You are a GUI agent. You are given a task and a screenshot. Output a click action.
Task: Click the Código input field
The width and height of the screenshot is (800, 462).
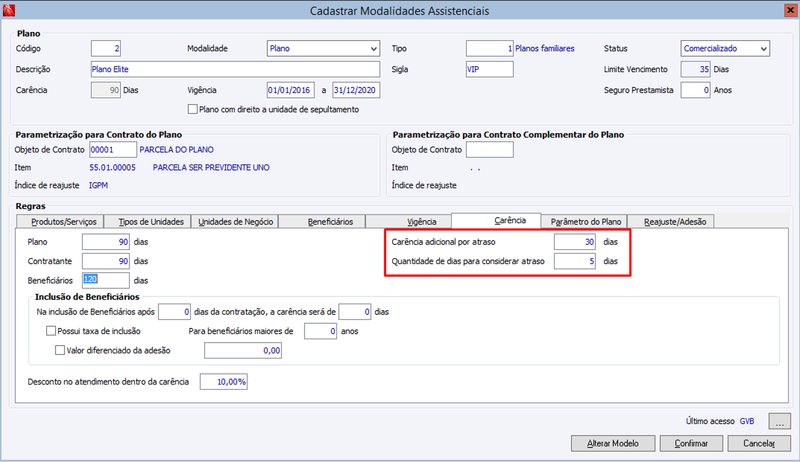click(x=106, y=48)
